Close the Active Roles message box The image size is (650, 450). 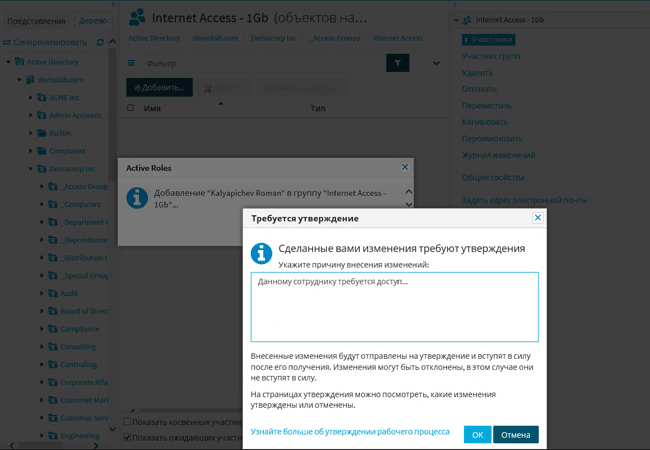click(405, 167)
